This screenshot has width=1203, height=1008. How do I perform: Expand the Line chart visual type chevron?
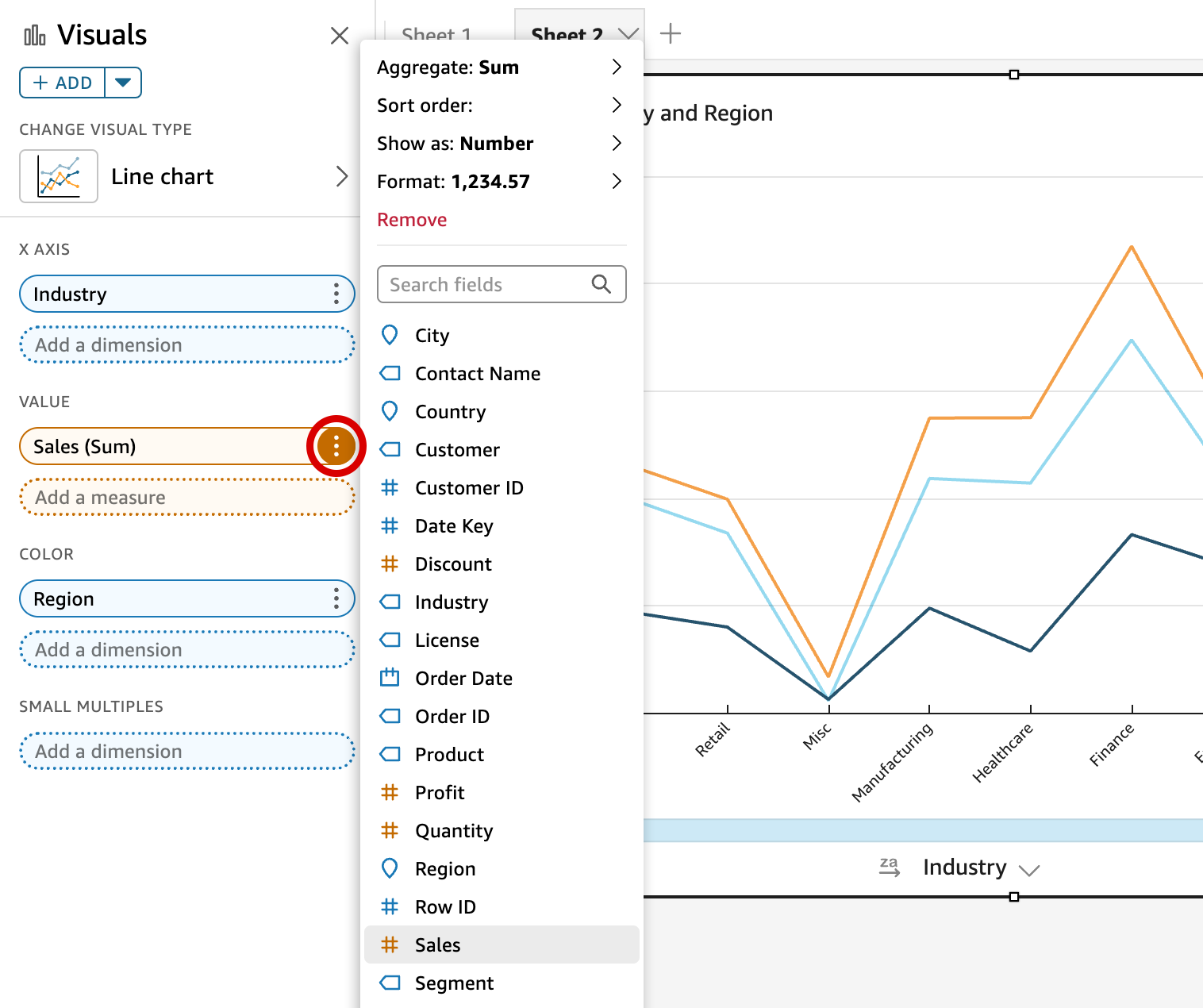click(342, 176)
